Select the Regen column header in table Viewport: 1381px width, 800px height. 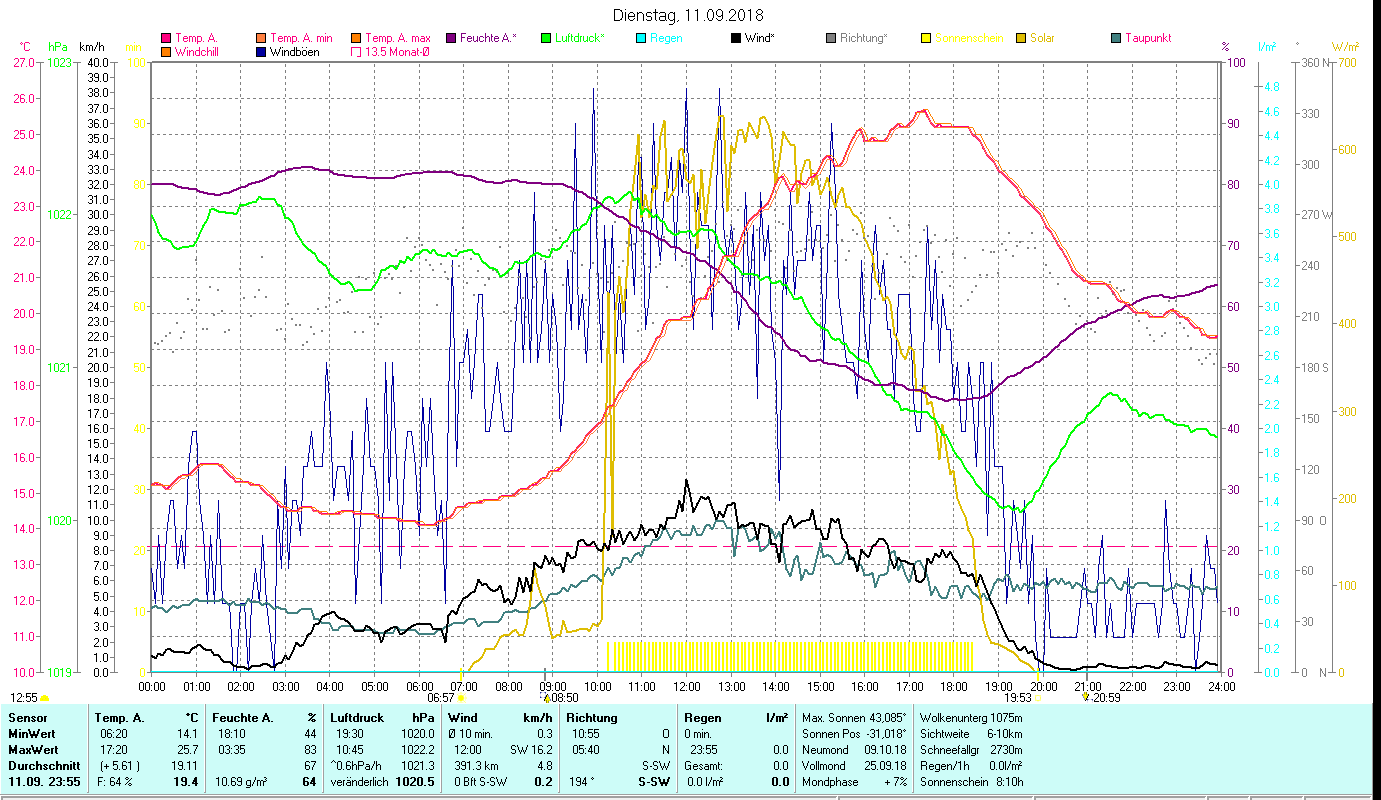tap(701, 718)
